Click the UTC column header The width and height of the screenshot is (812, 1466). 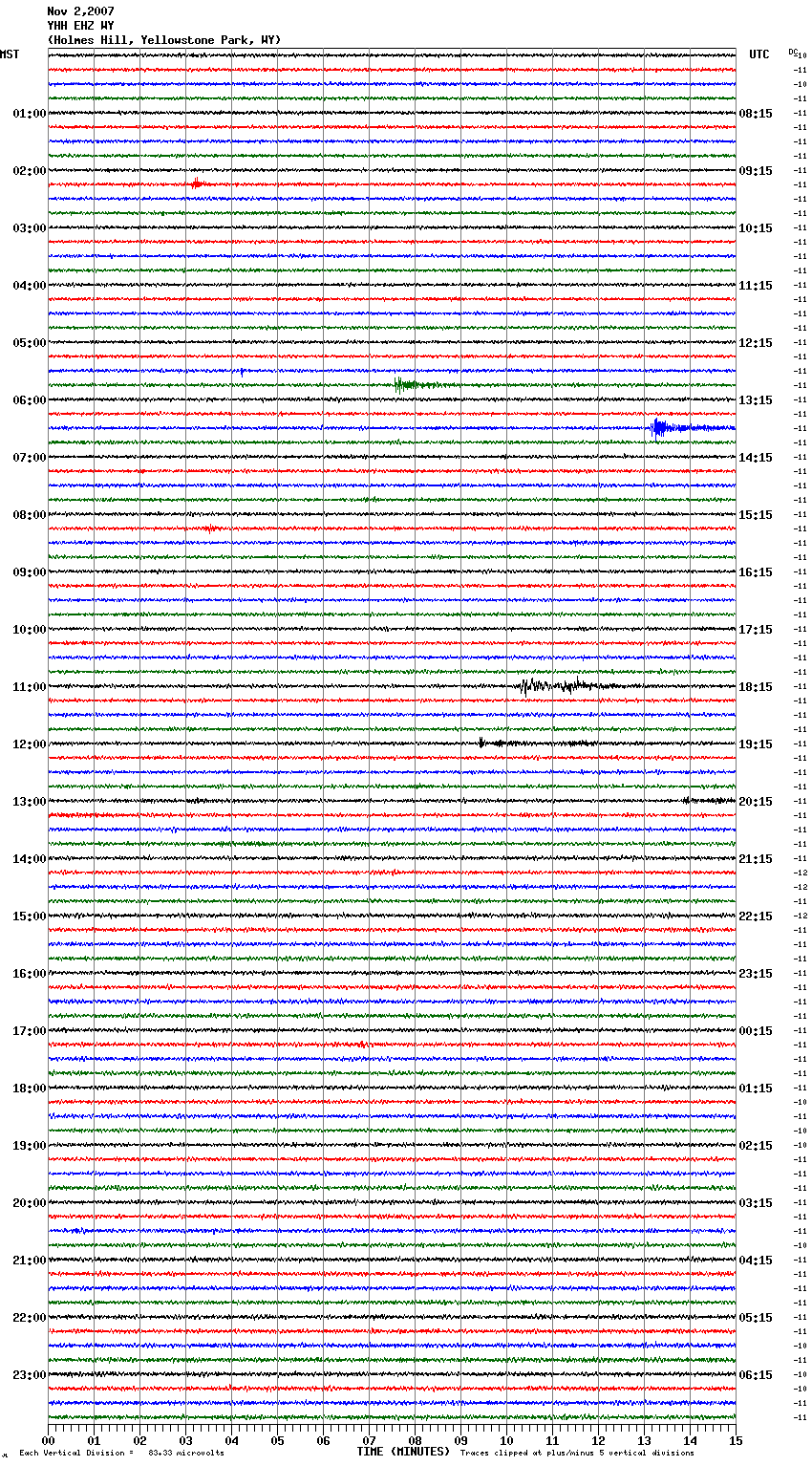click(x=759, y=54)
